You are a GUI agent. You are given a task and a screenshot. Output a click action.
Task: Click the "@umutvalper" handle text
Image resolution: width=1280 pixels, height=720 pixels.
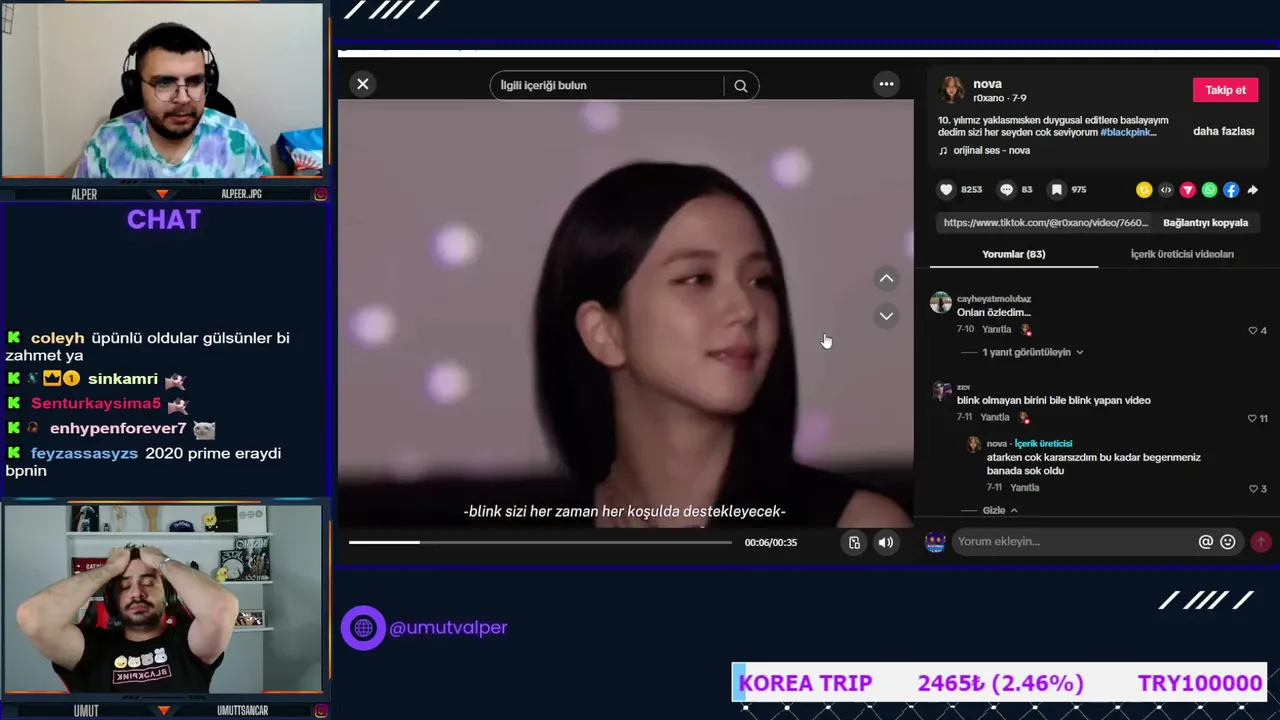448,628
